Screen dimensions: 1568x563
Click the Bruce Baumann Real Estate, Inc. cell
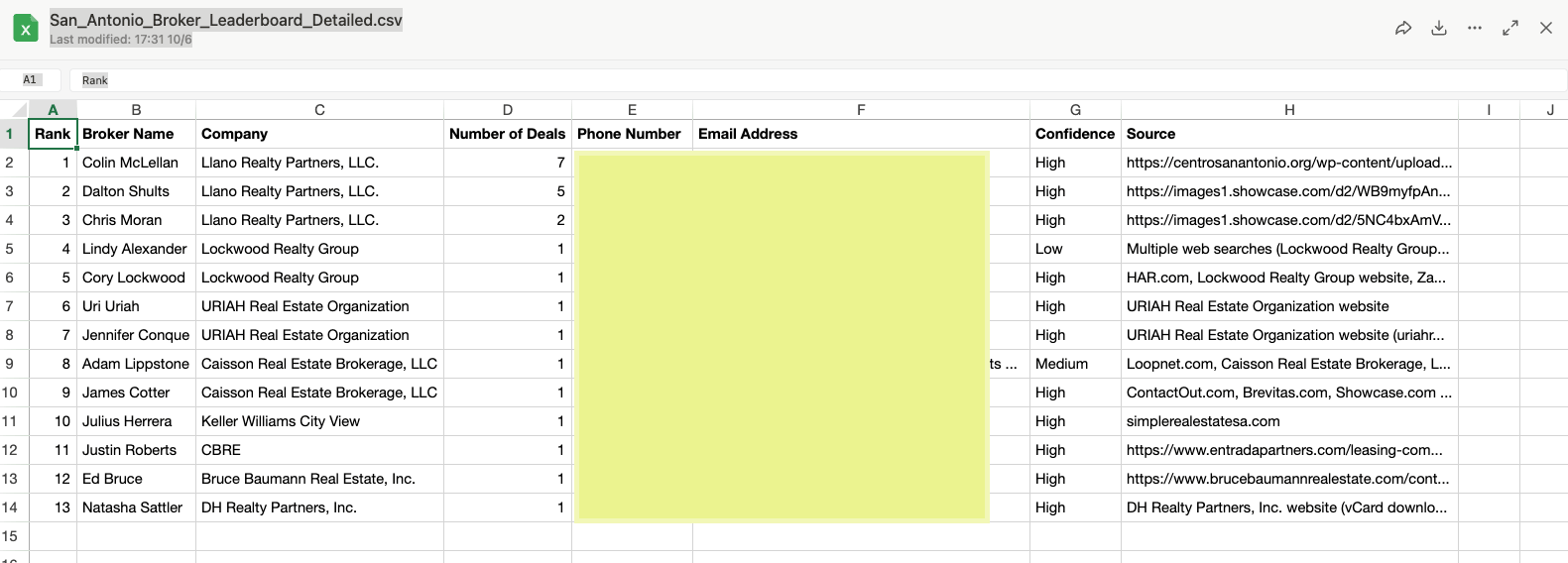tap(319, 479)
